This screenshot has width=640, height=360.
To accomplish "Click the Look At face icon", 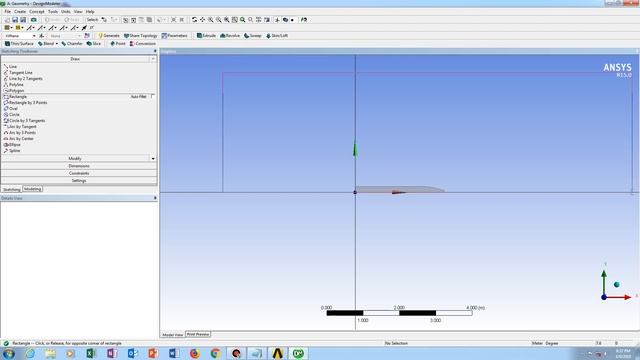I will (x=303, y=20).
